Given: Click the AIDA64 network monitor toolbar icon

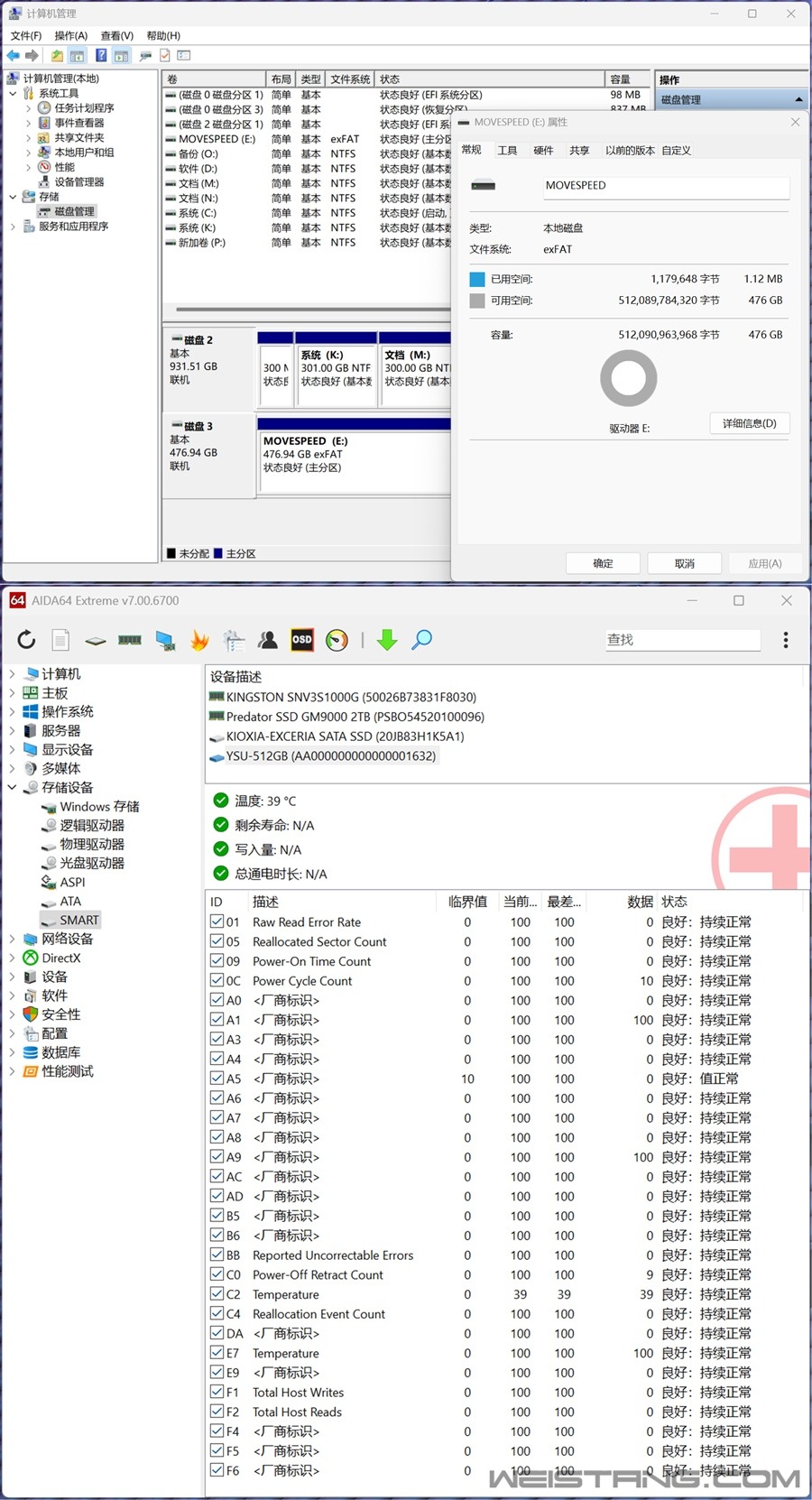Looking at the screenshot, I should (x=165, y=641).
